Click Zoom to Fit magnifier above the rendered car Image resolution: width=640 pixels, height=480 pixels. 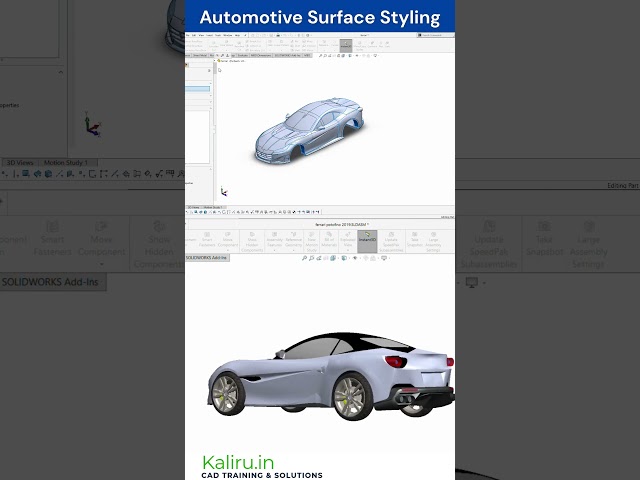[304, 258]
